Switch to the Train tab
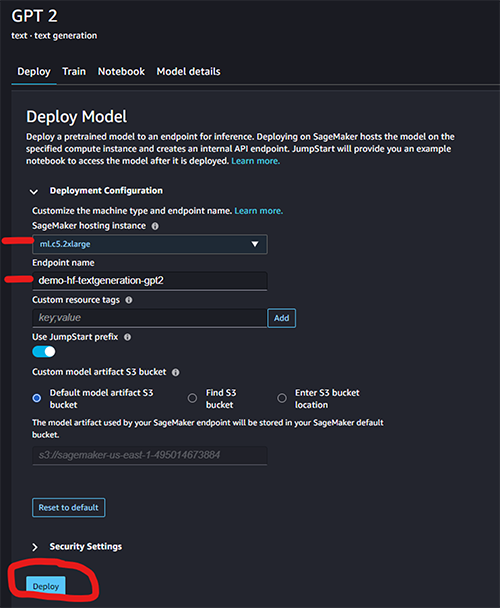This screenshot has width=500, height=608. click(74, 72)
